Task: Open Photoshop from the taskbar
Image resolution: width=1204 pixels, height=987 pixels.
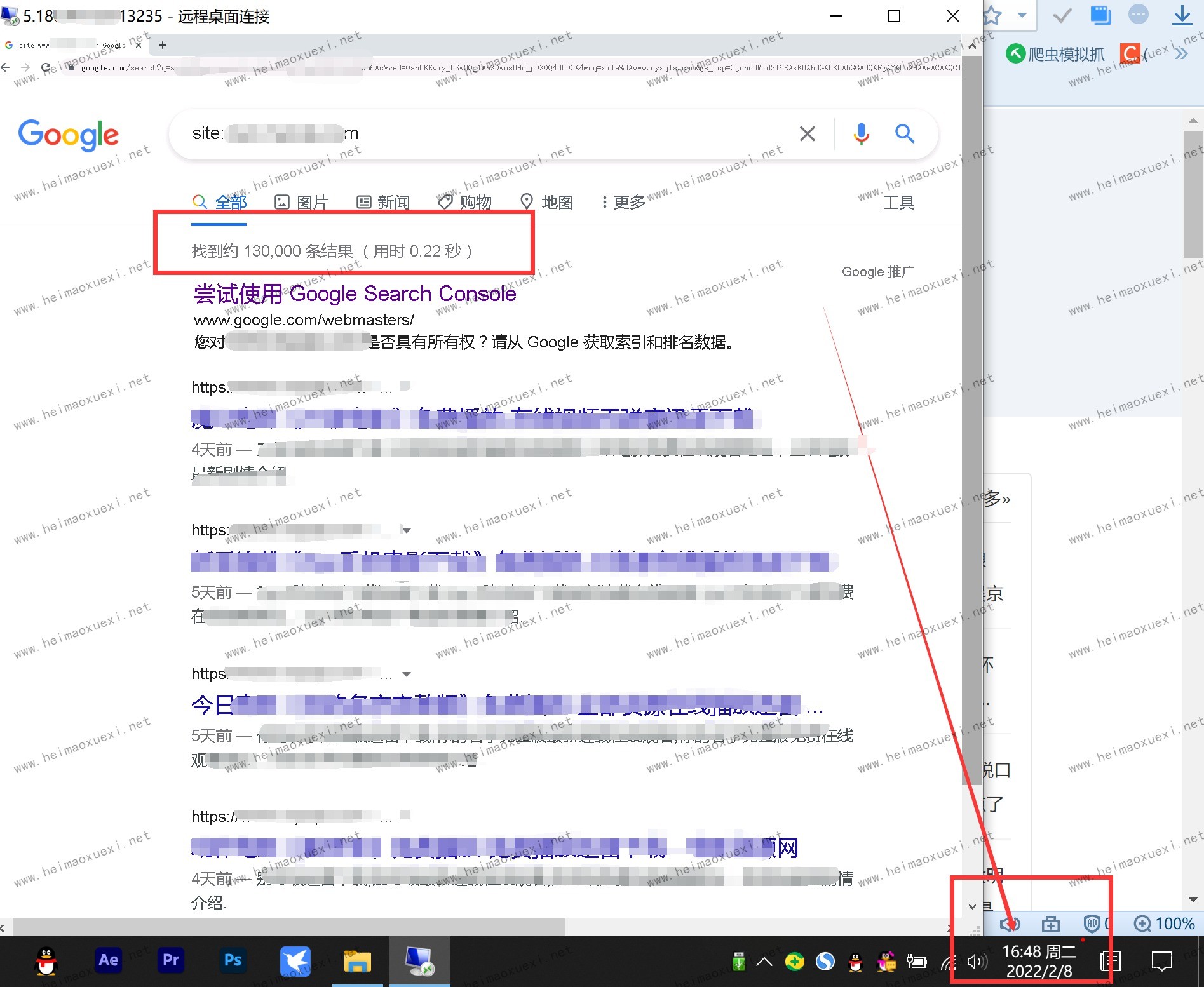Action: tap(233, 960)
